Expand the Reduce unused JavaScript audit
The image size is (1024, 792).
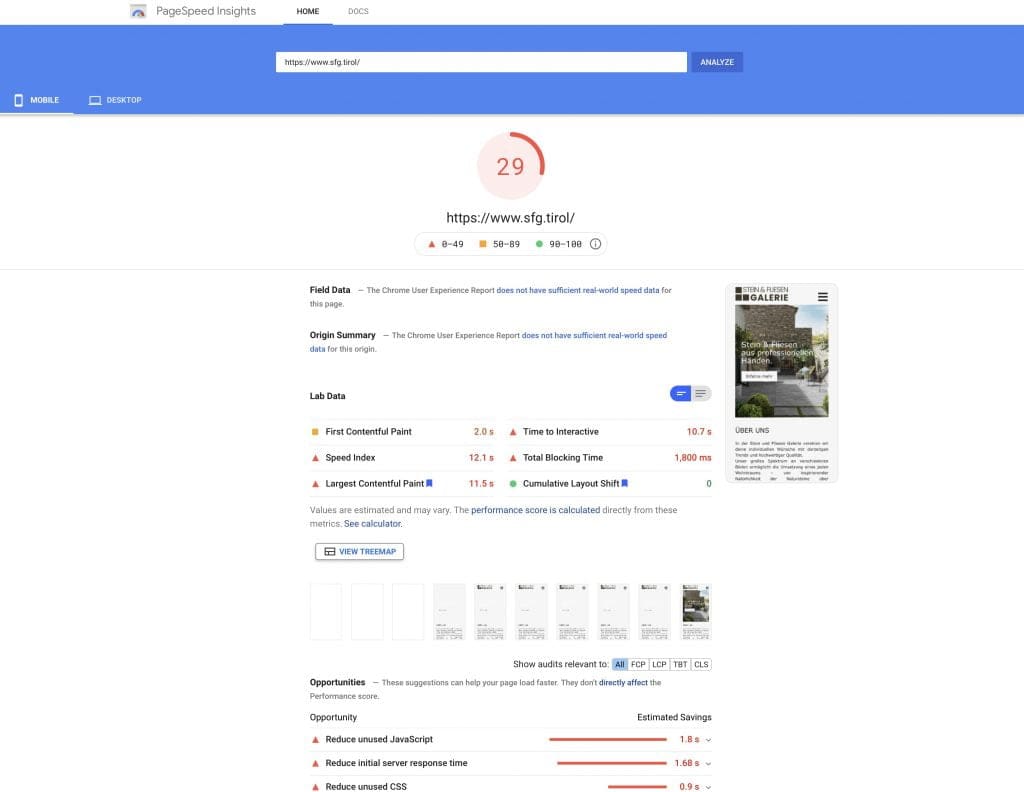coord(708,740)
